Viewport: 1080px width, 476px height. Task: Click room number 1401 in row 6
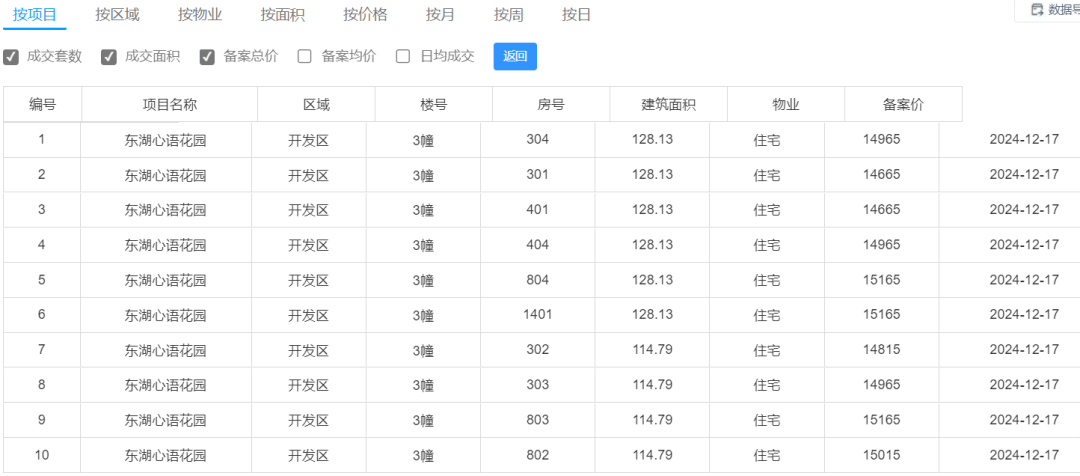(537, 314)
